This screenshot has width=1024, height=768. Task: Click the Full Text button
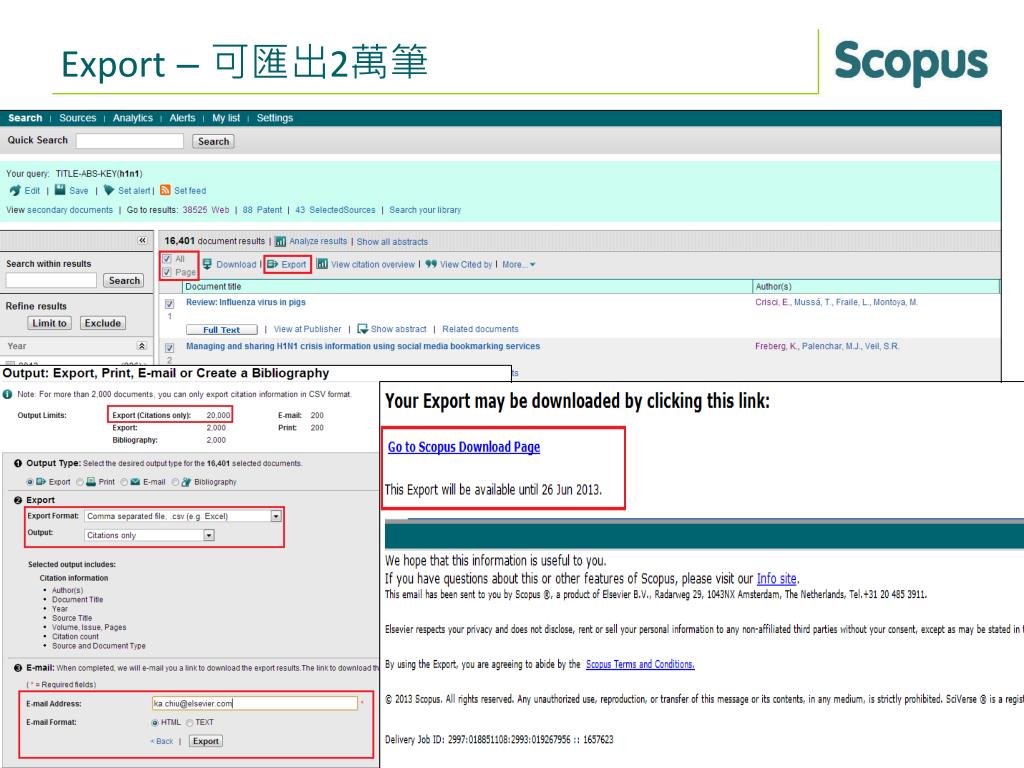(x=221, y=330)
